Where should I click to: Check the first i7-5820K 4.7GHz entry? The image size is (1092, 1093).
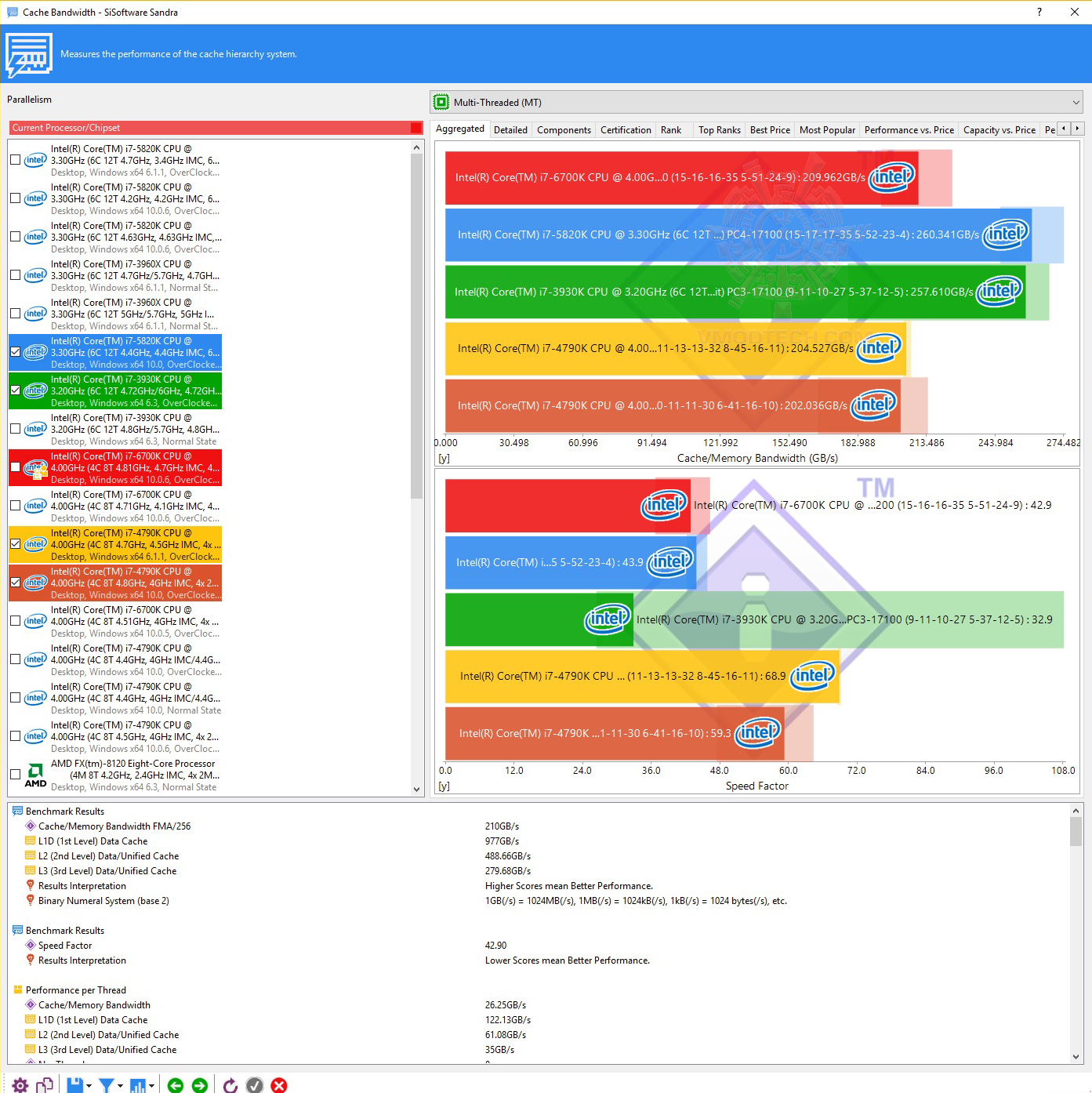point(15,160)
